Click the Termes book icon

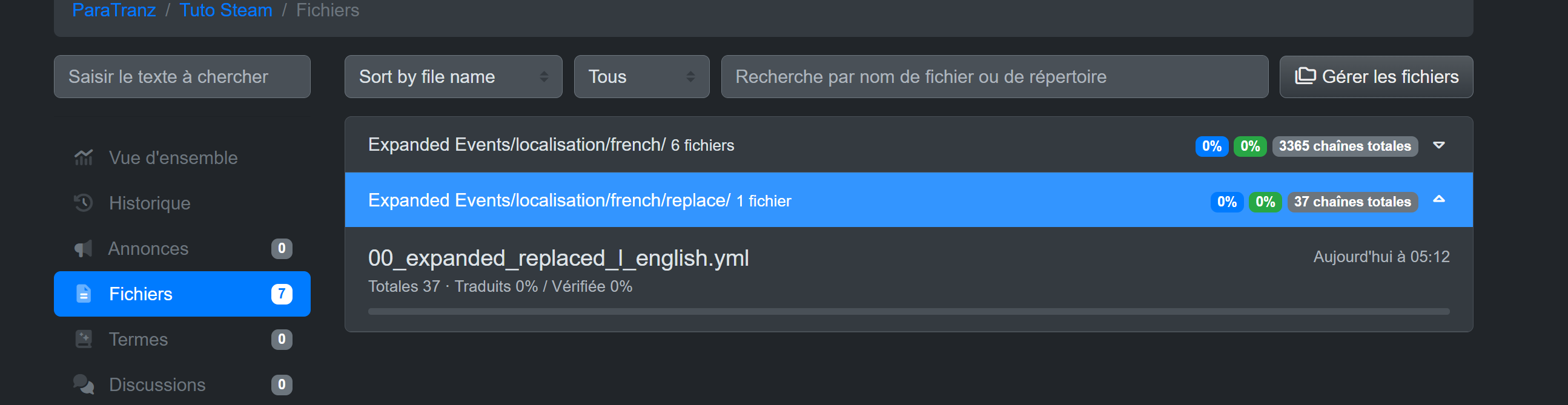[84, 339]
